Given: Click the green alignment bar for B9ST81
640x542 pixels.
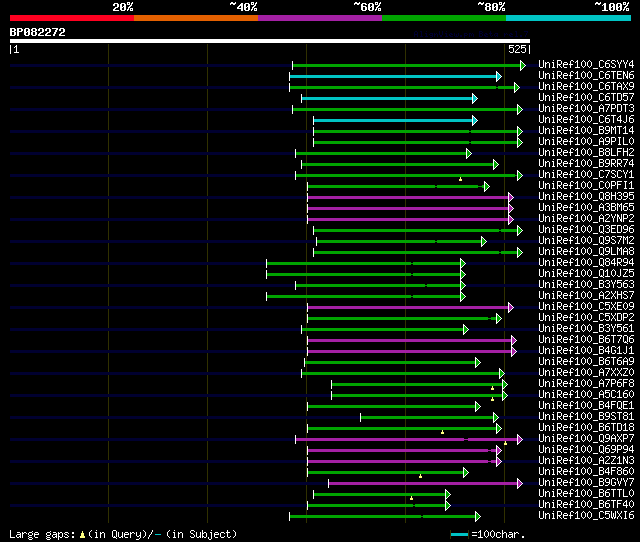Looking at the screenshot, I should click(429, 418).
